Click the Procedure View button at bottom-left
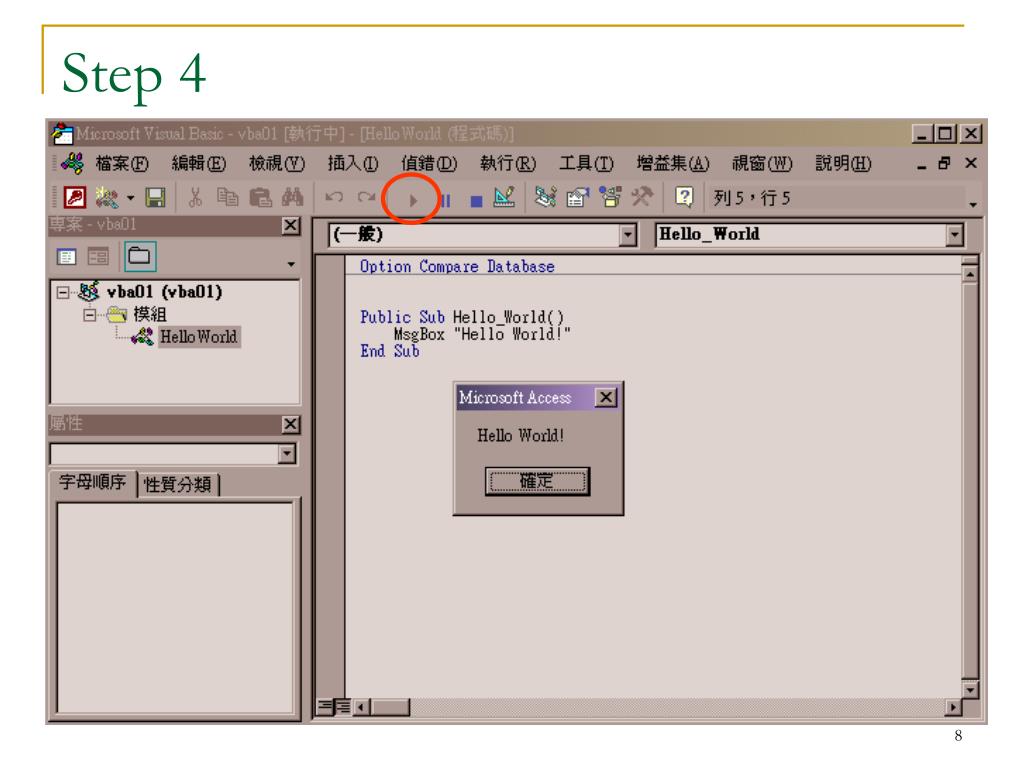Image resolution: width=1024 pixels, height=768 pixels. point(325,707)
